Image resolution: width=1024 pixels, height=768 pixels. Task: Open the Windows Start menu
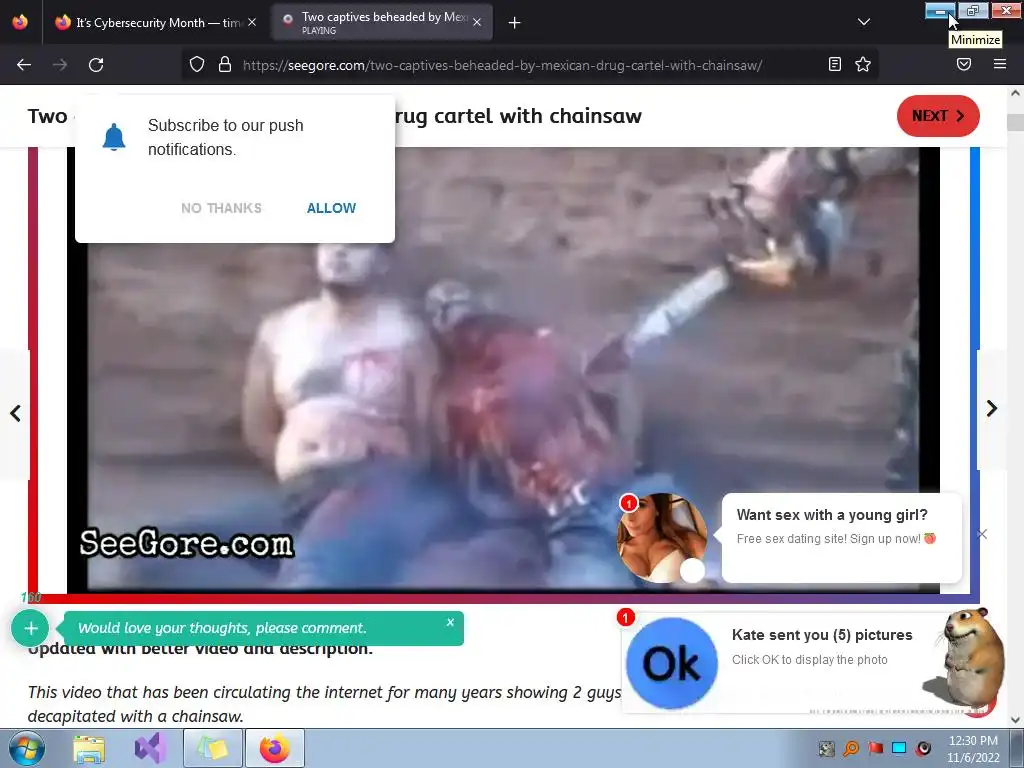pos(27,748)
